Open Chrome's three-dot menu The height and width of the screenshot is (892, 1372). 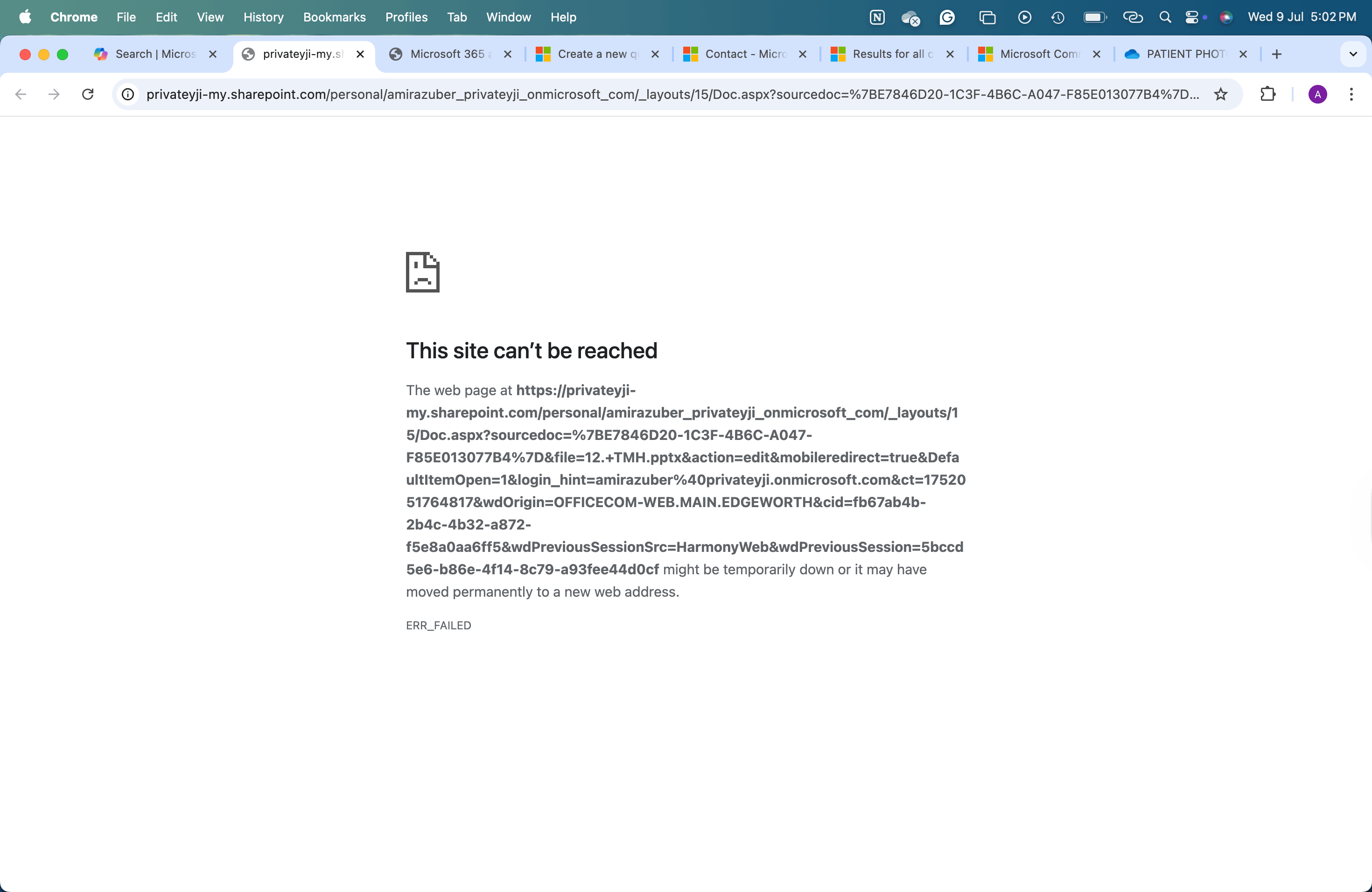[x=1351, y=94]
